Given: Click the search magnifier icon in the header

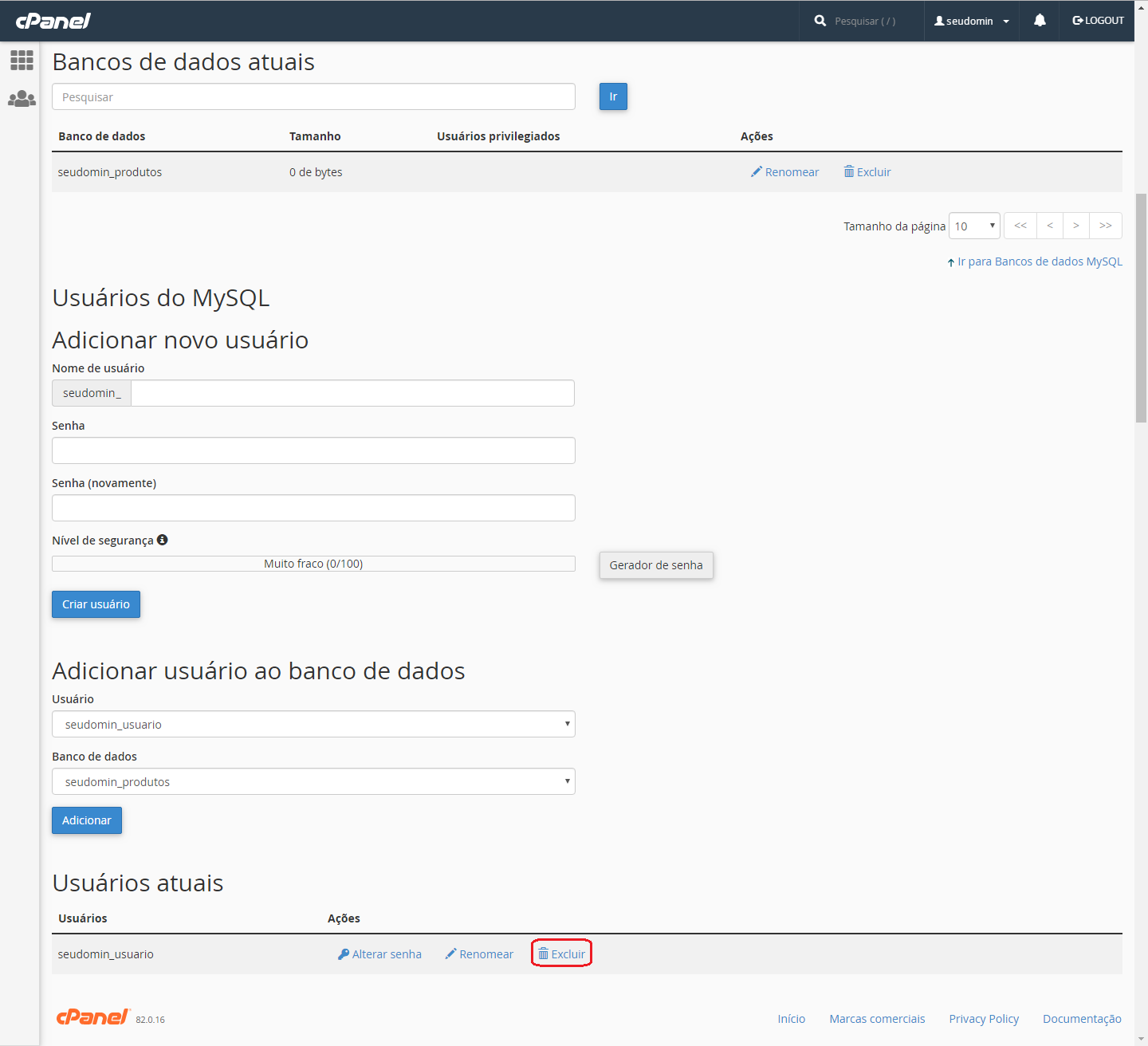Looking at the screenshot, I should (820, 21).
